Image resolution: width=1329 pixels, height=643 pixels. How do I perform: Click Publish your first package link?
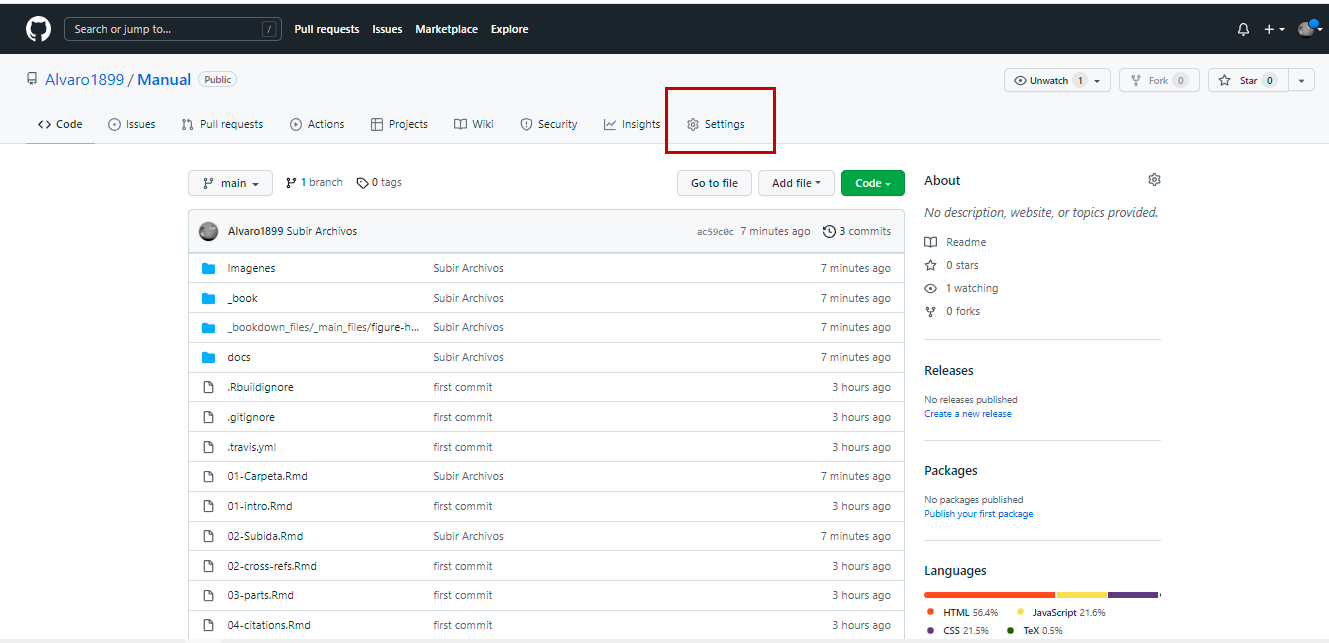tap(979, 514)
